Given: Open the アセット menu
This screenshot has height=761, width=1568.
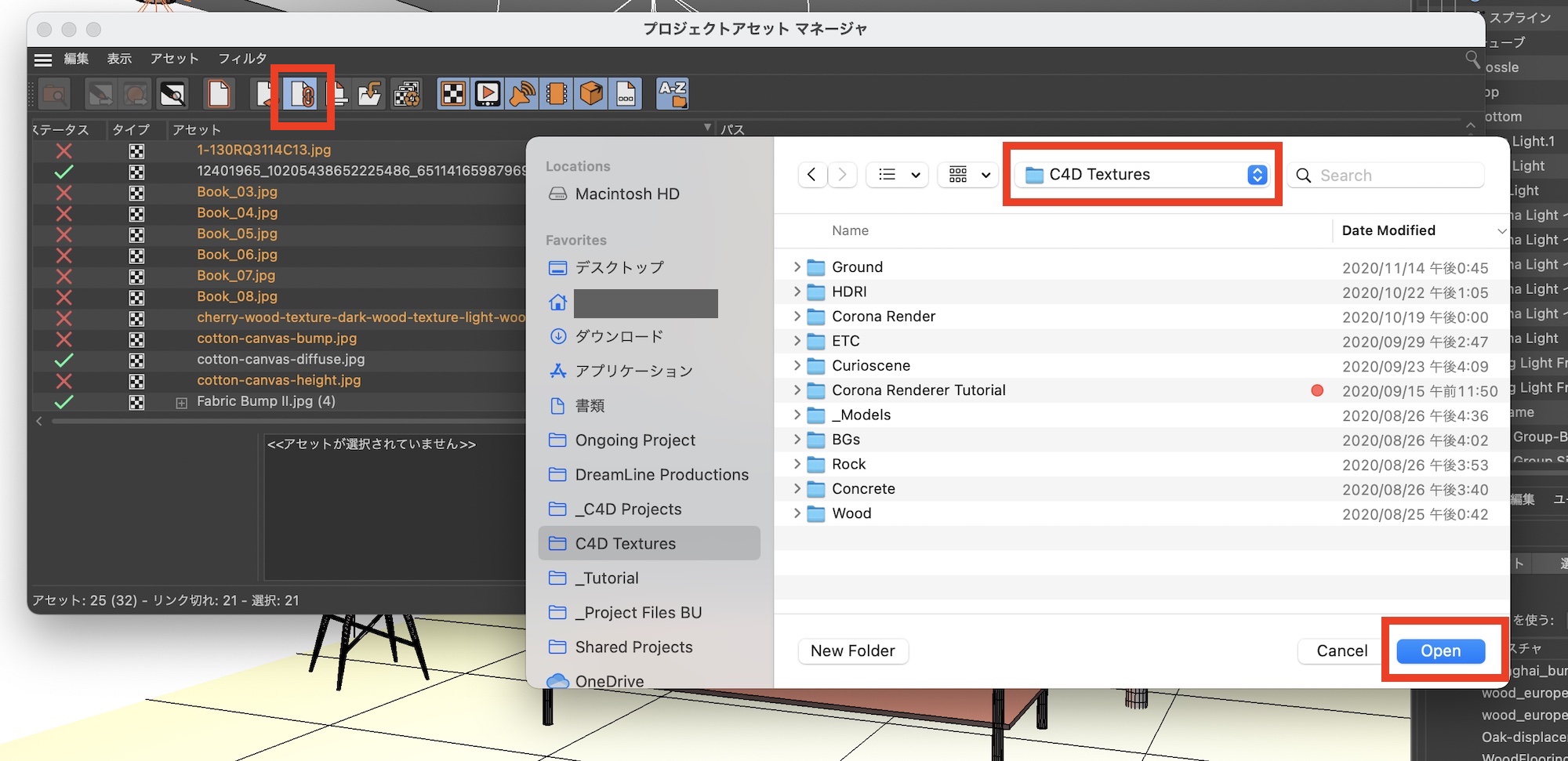Looking at the screenshot, I should click(x=174, y=59).
